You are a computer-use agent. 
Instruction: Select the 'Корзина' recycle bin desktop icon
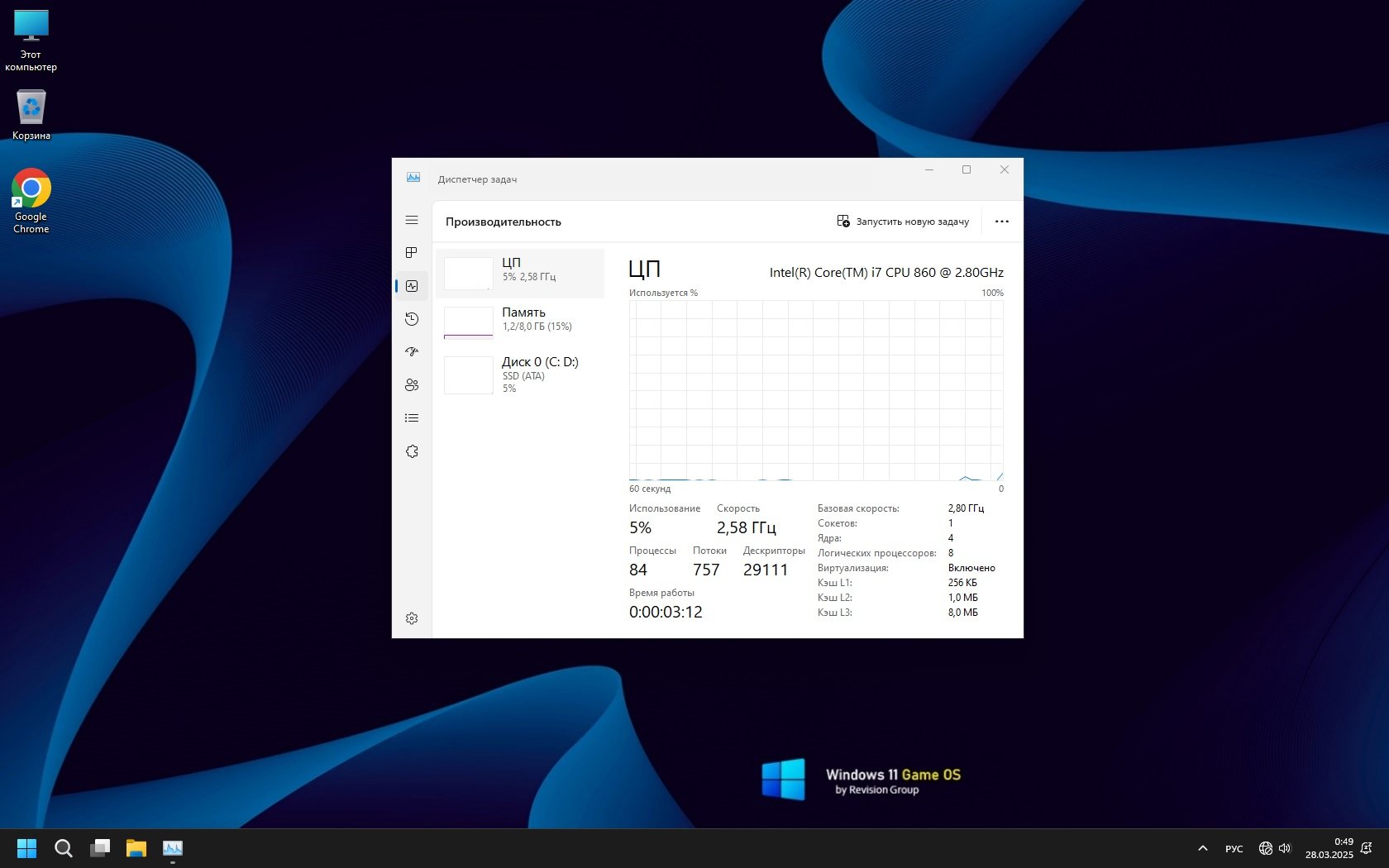(31, 114)
